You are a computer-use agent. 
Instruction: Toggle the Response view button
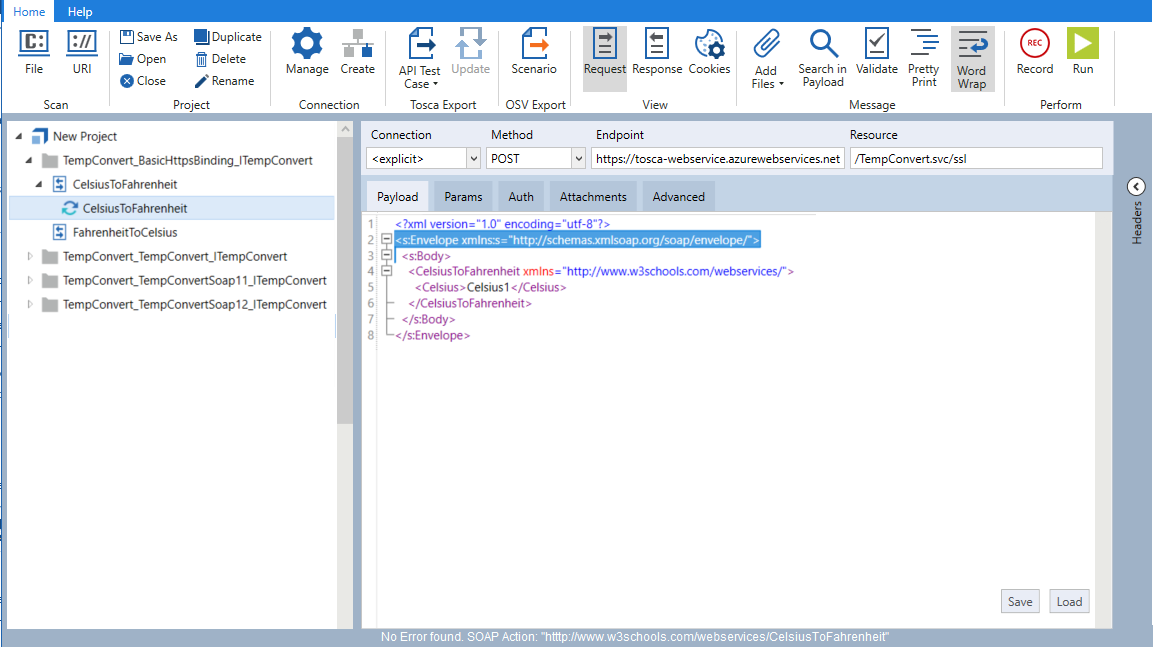point(657,45)
